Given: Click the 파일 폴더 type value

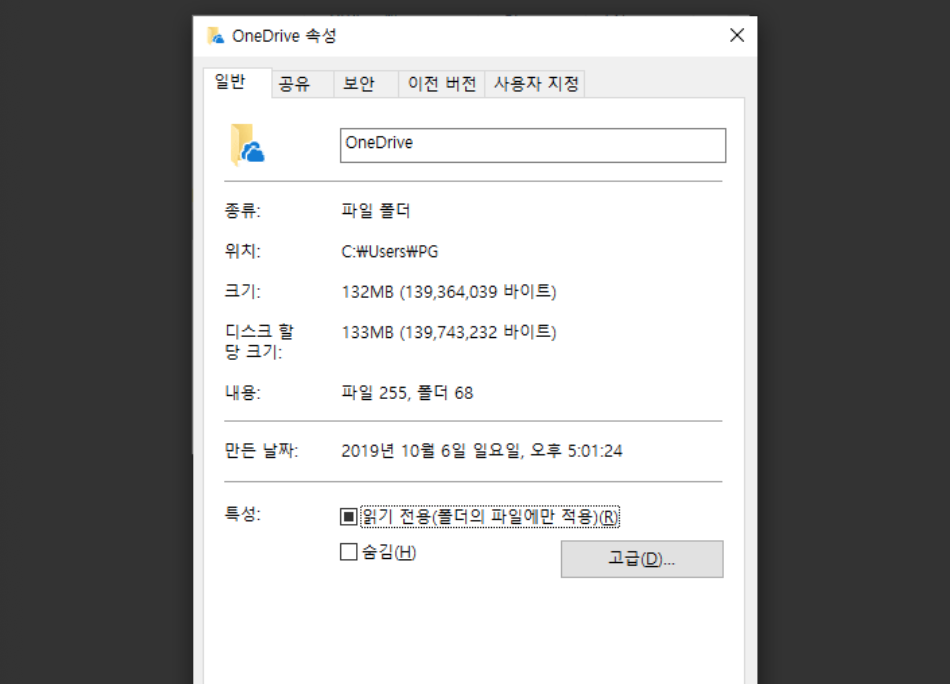Looking at the screenshot, I should pyautogui.click(x=376, y=211).
